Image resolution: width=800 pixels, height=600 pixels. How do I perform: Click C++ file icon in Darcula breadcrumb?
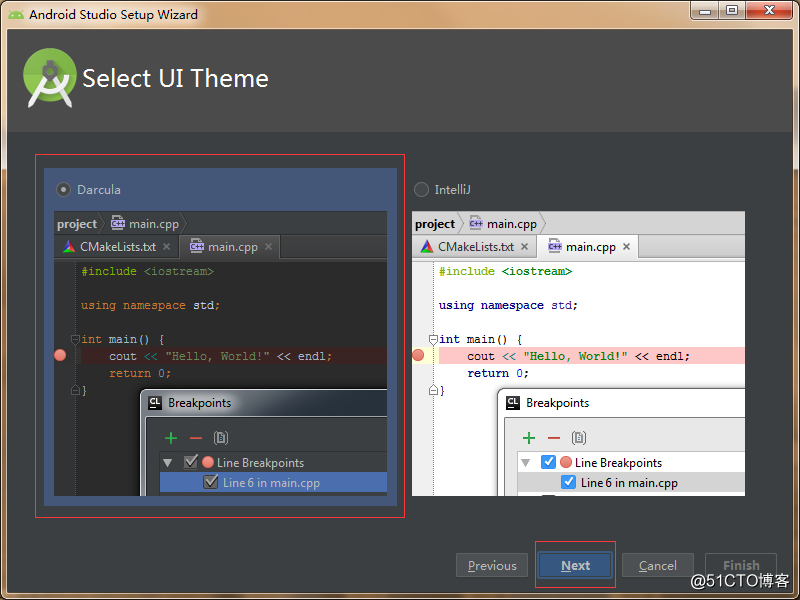pyautogui.click(x=118, y=222)
